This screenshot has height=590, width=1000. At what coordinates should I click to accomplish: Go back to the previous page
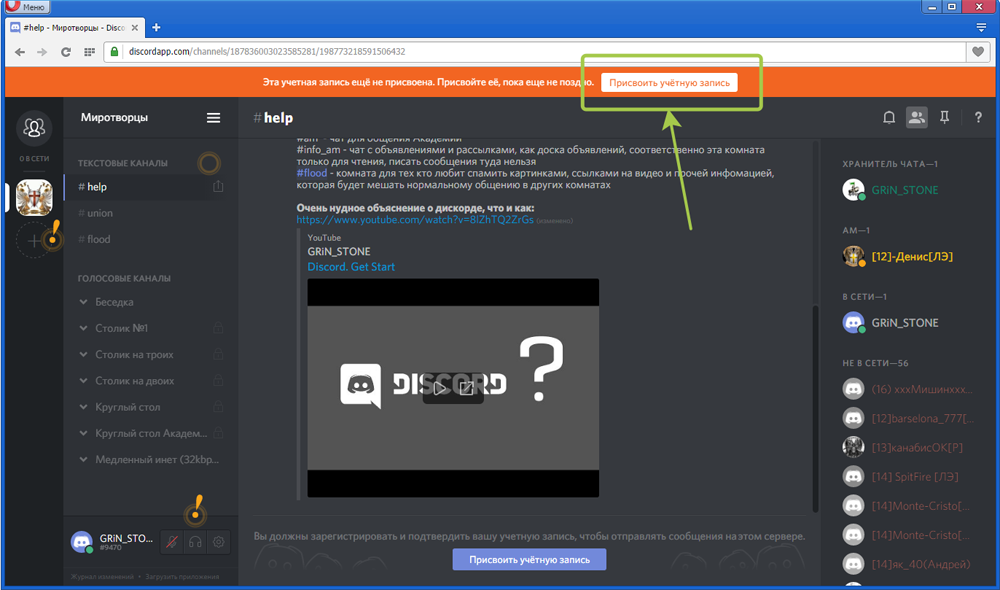(x=20, y=52)
